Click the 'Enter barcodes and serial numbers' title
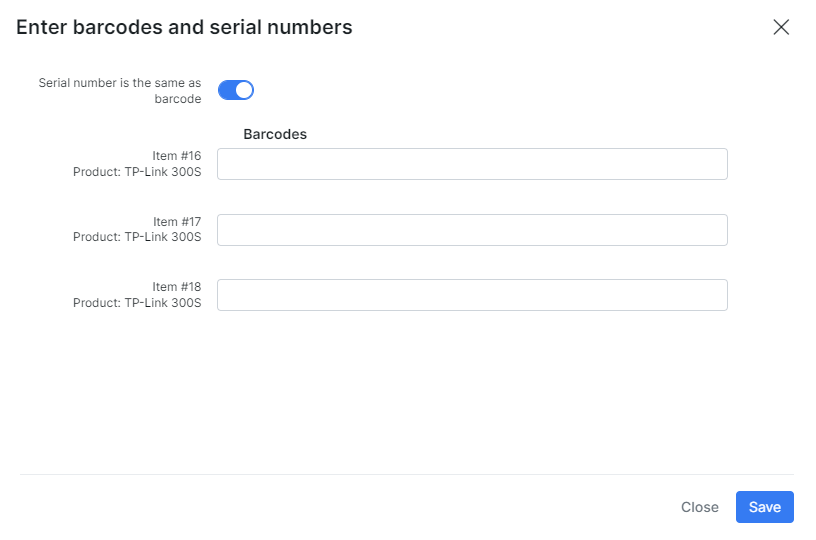816x540 pixels. coord(184,27)
